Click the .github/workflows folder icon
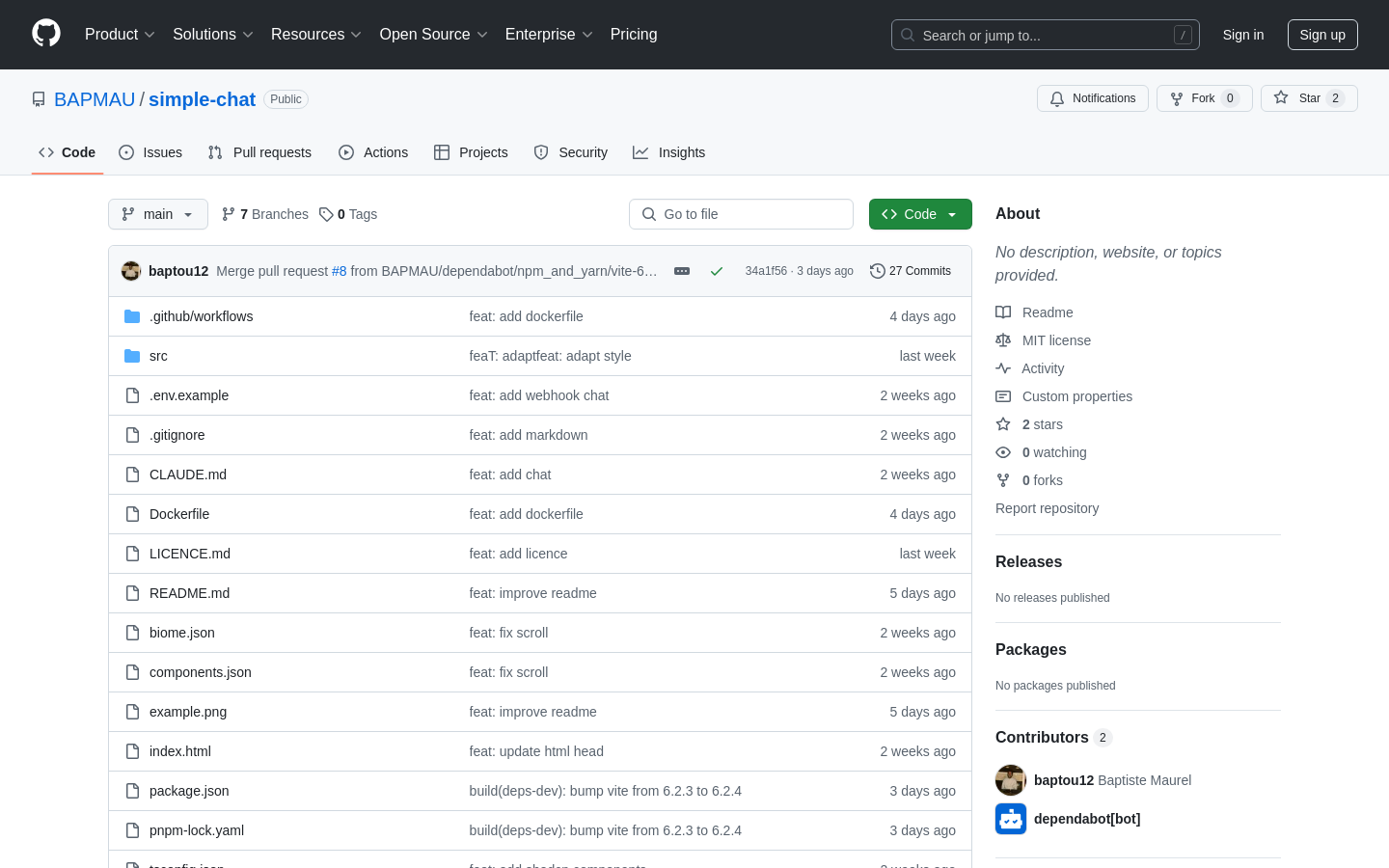This screenshot has width=1389, height=868. [132, 316]
